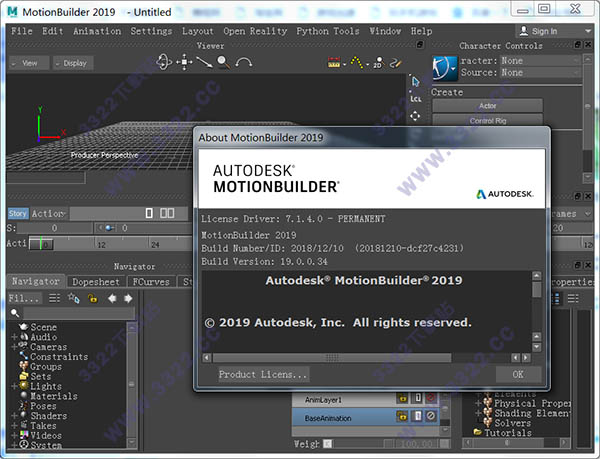600x459 pixels.
Task: Click the Weight slider bar
Action: click(x=359, y=444)
